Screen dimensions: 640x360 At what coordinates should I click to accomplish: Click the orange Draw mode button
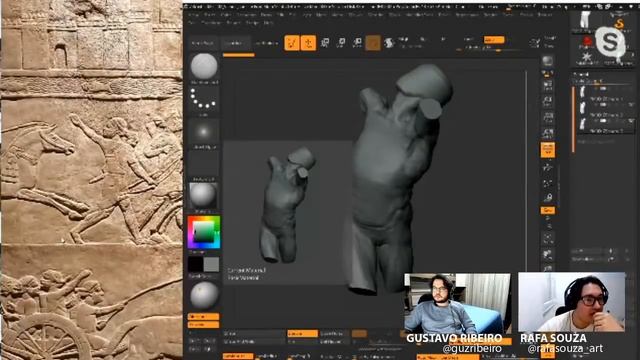tap(309, 43)
